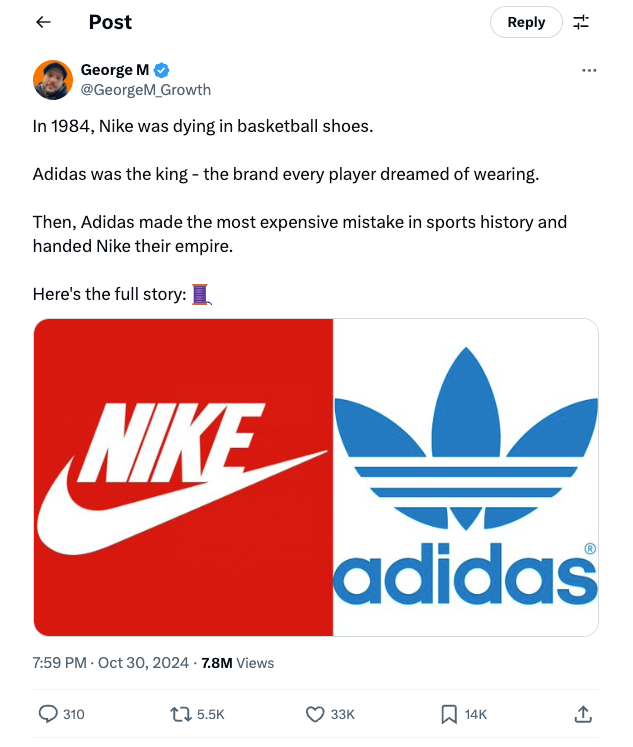
Task: Click the back arrow icon
Action: point(43,22)
